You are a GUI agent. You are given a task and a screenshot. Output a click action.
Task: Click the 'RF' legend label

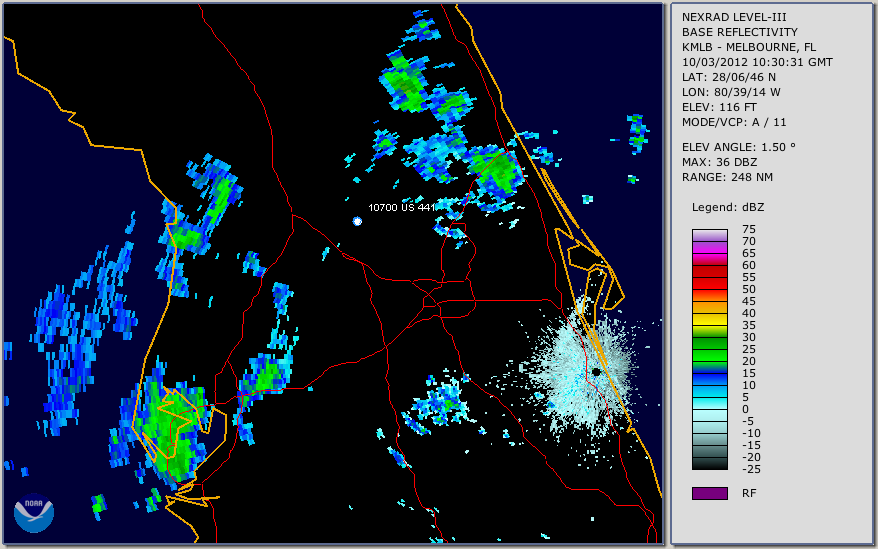click(749, 493)
